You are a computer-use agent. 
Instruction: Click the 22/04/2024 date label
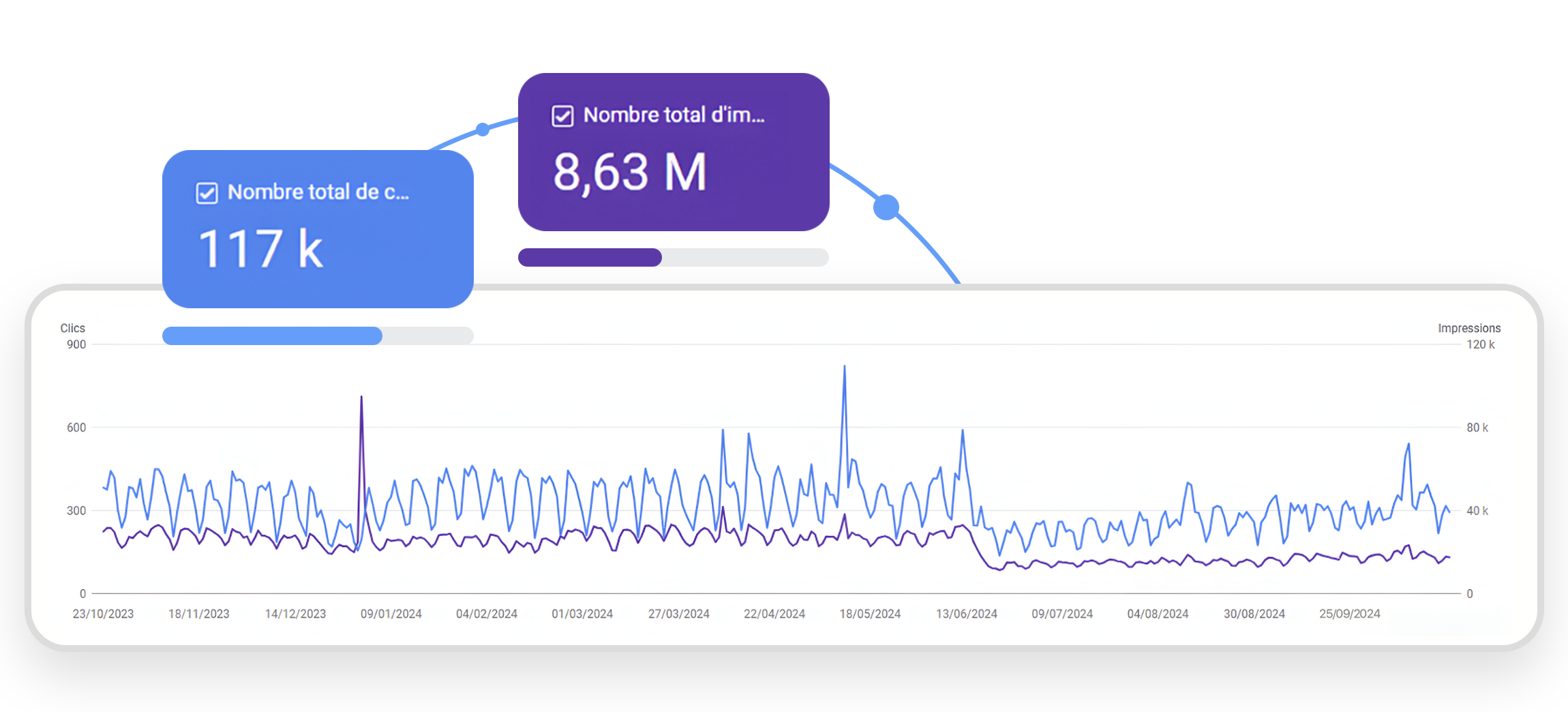point(774,614)
